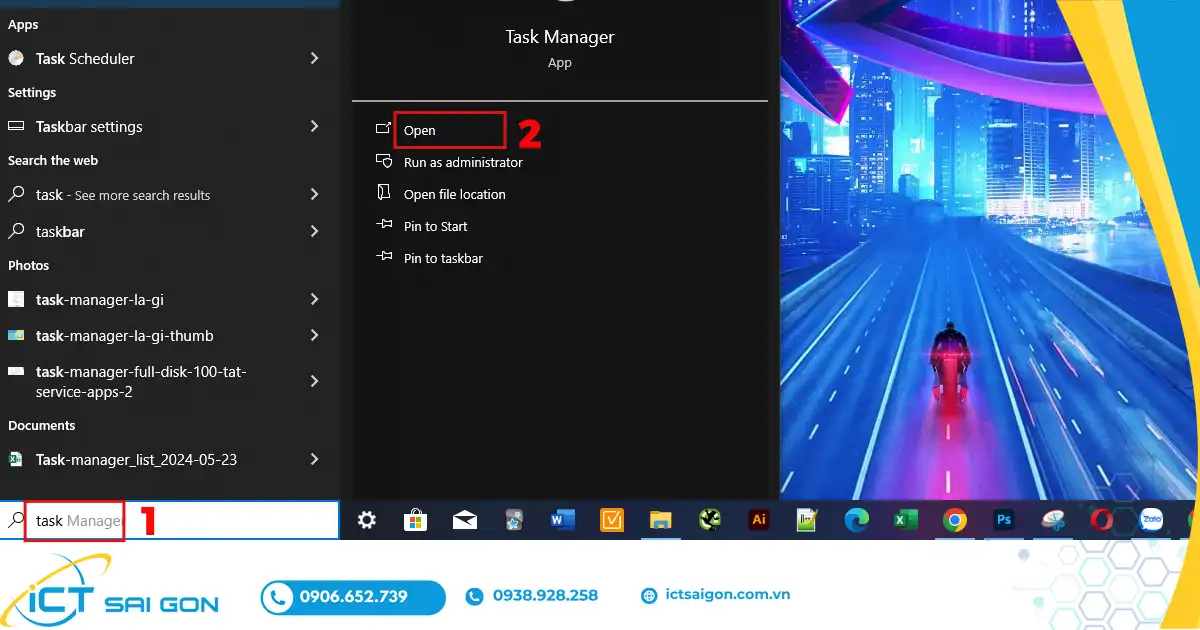The image size is (1200, 630).
Task: Click the Run as administrator shield icon
Action: (383, 161)
